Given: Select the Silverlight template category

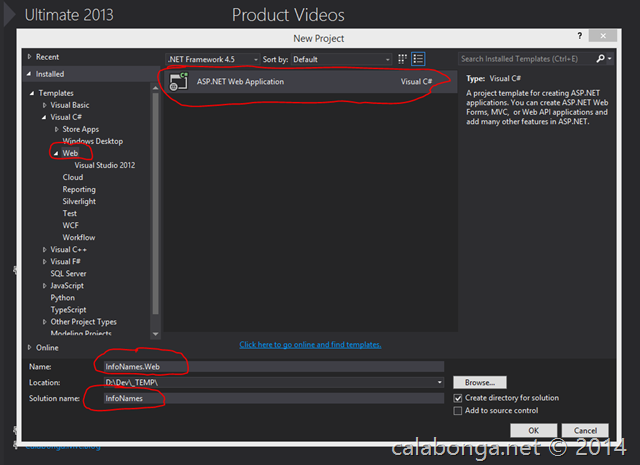Looking at the screenshot, I should click(x=79, y=201).
